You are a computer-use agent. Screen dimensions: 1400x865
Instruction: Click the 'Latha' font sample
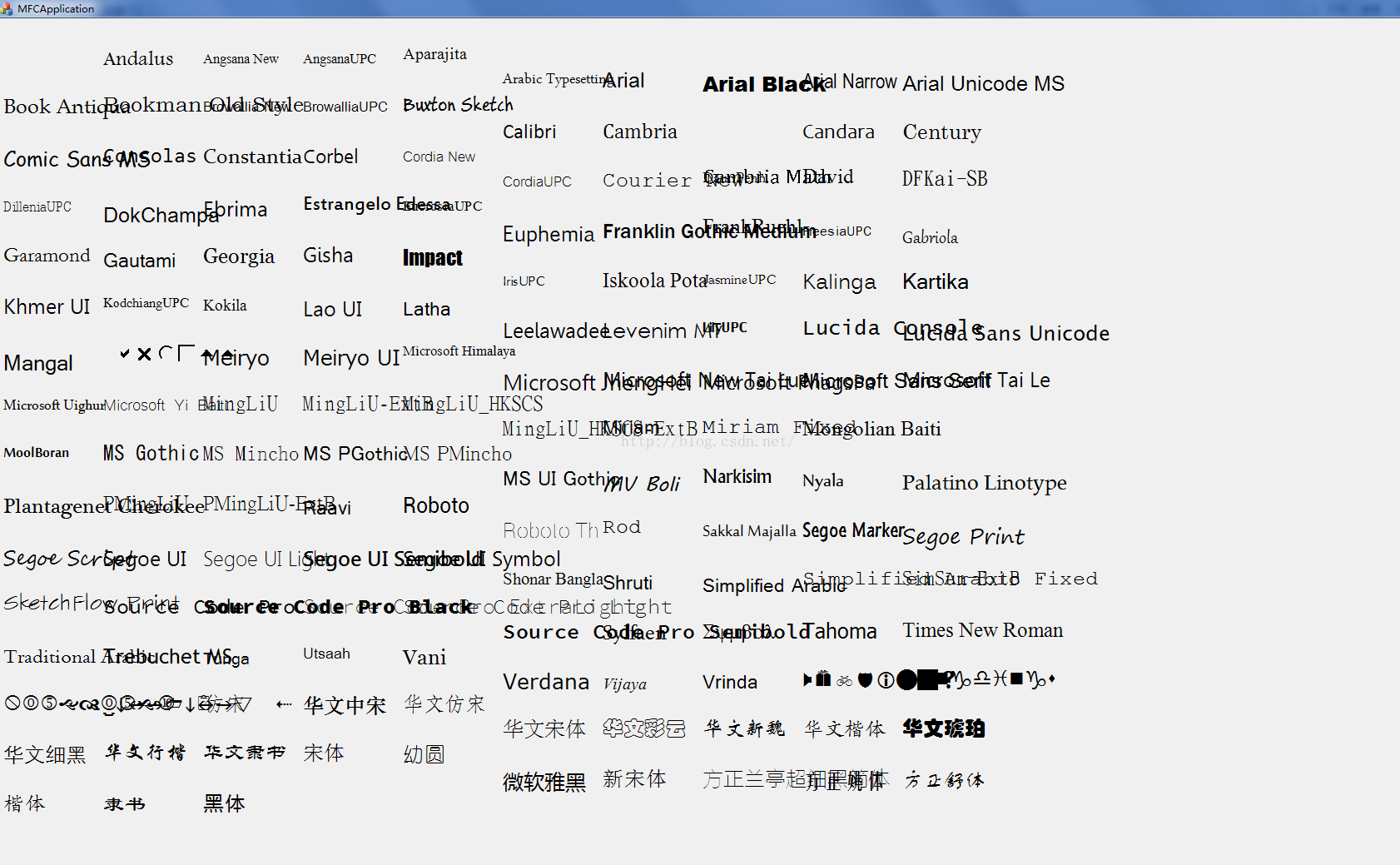point(426,310)
